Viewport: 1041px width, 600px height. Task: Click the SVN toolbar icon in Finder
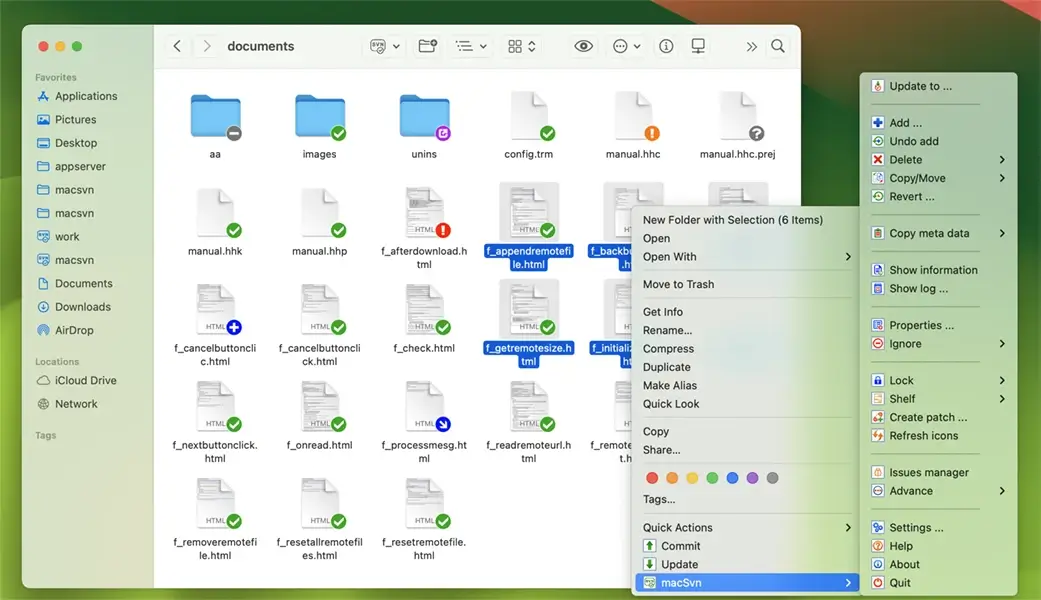point(378,46)
